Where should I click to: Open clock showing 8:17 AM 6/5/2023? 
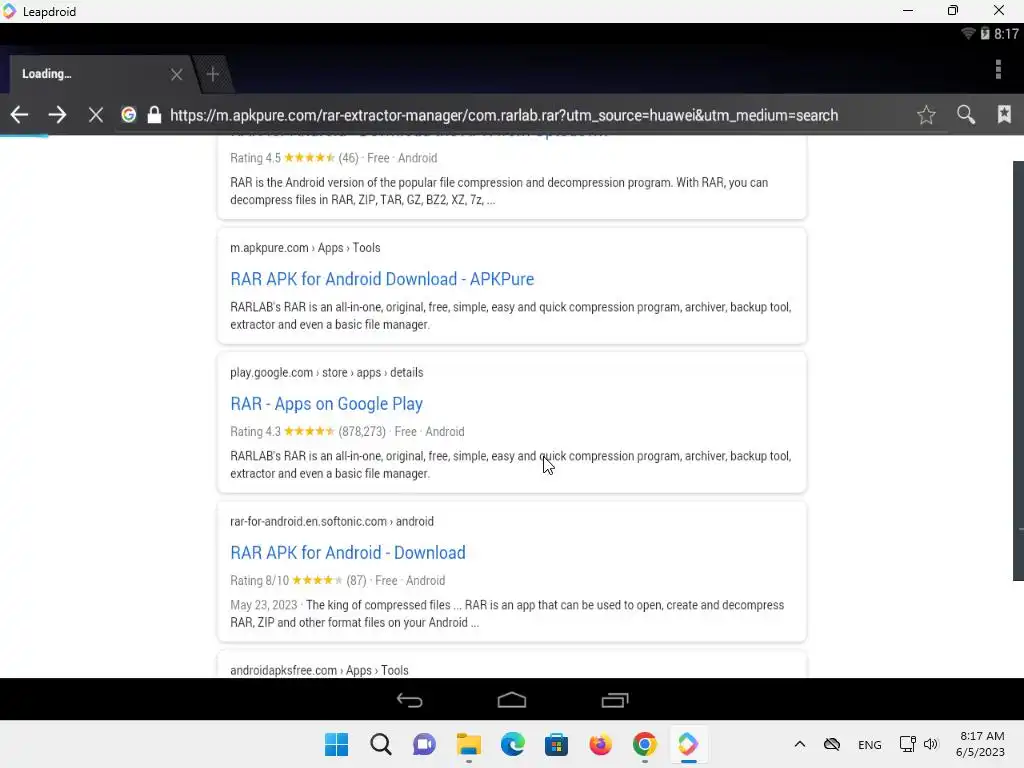pos(980,744)
